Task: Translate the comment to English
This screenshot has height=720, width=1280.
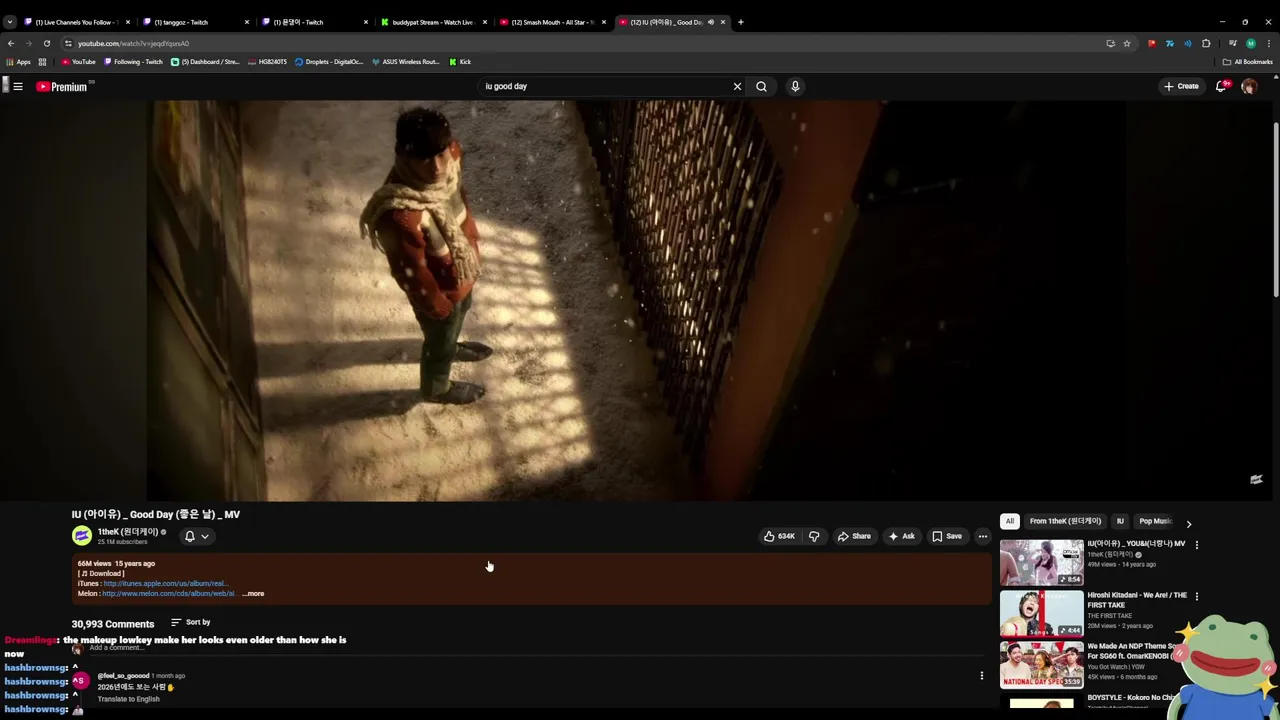Action: (x=128, y=699)
